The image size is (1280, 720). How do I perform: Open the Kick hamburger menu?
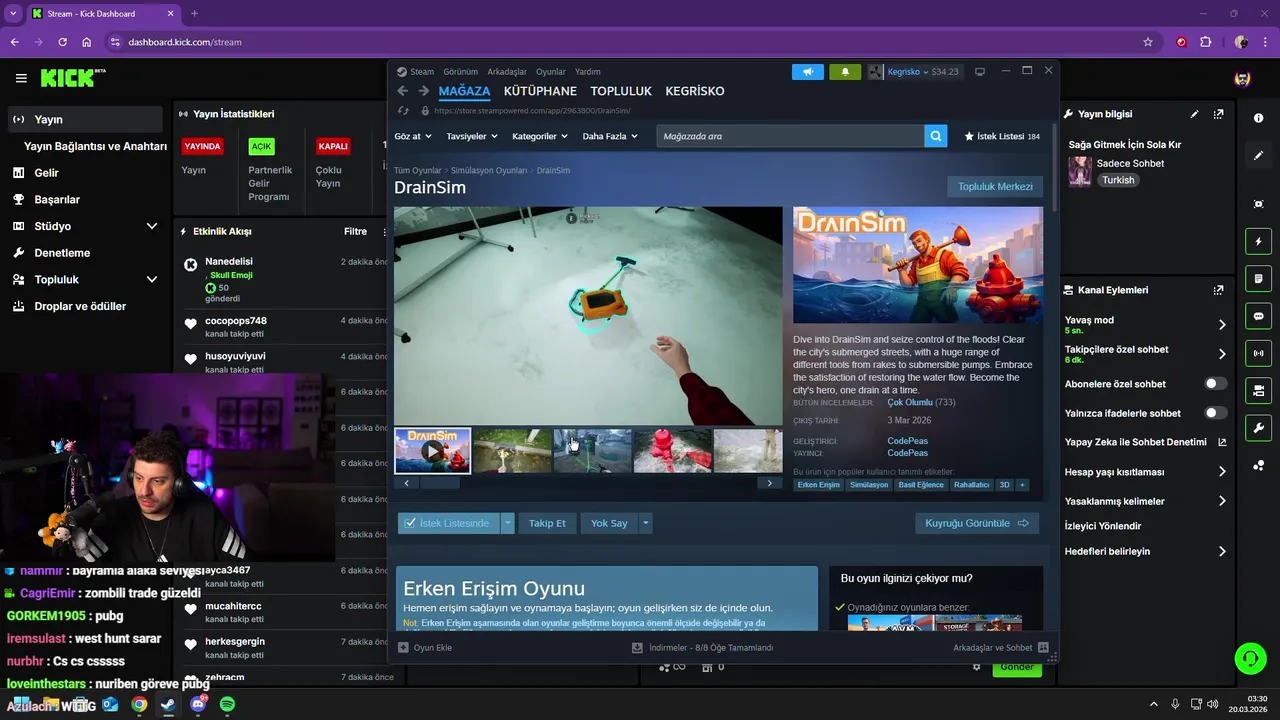click(21, 78)
